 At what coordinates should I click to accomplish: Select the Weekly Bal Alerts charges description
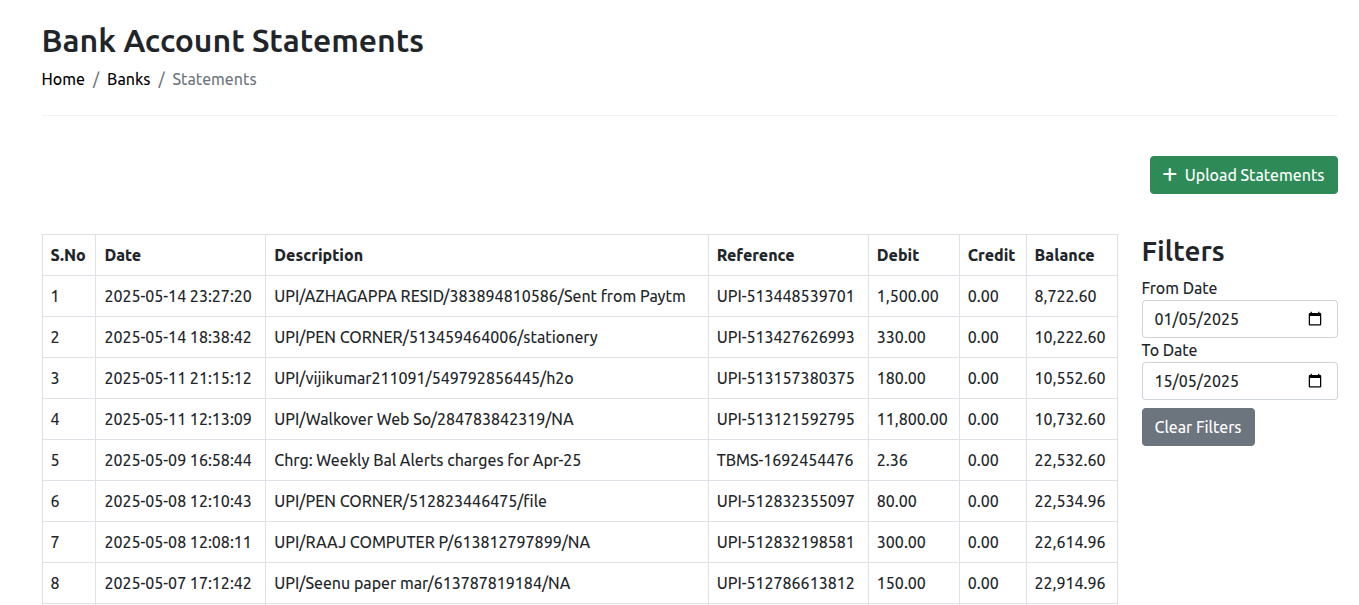(x=428, y=460)
